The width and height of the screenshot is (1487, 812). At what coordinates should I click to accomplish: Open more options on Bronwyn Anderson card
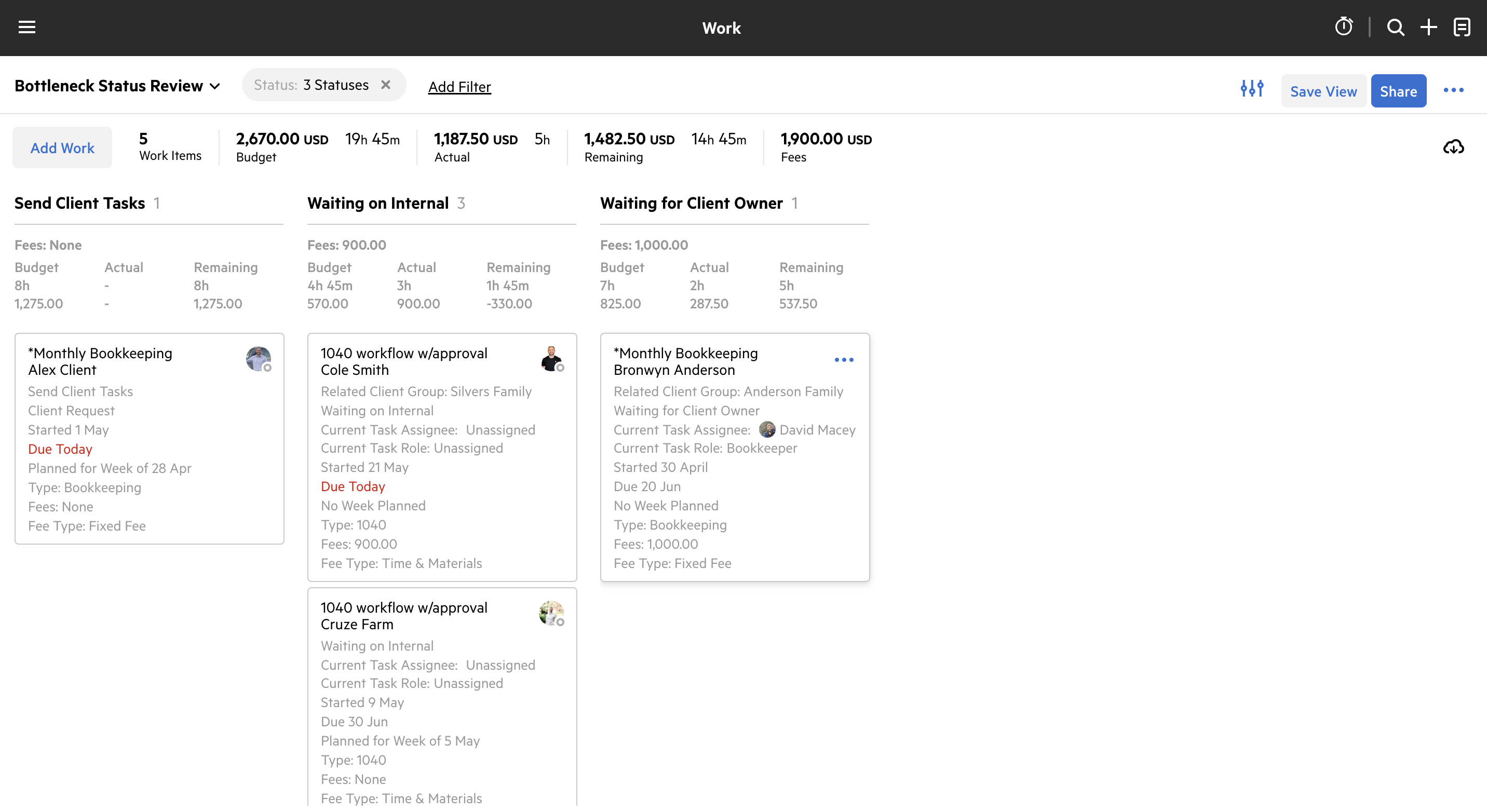[x=843, y=360]
